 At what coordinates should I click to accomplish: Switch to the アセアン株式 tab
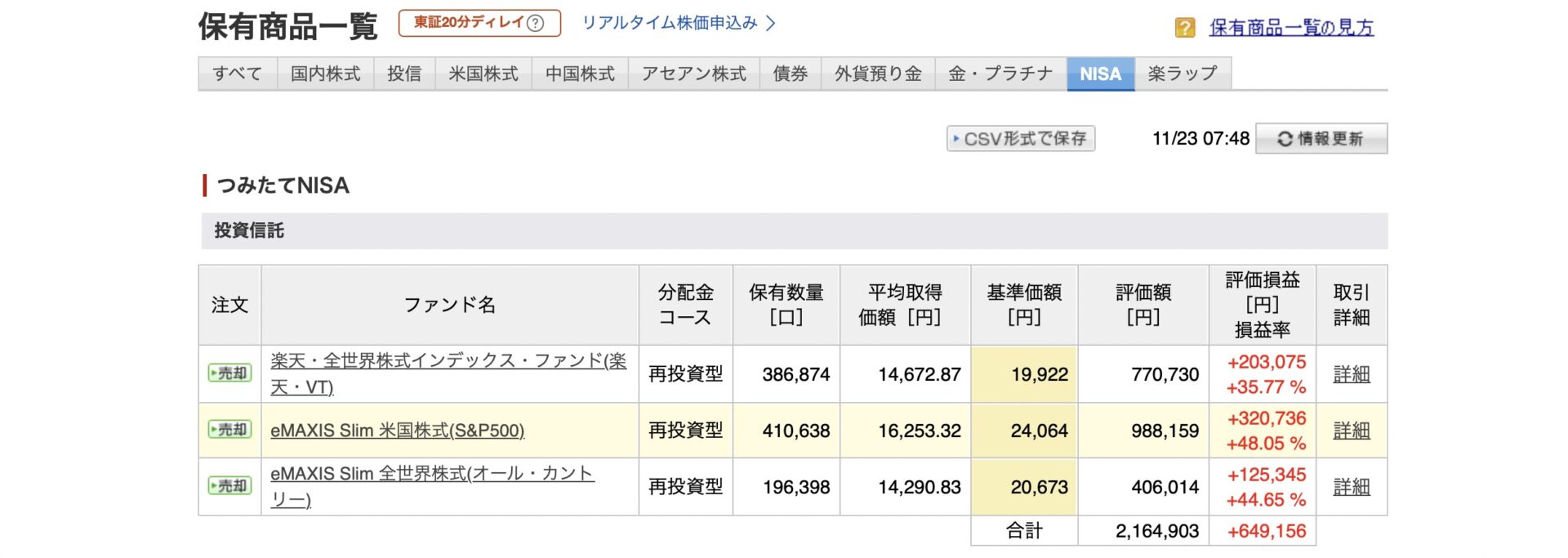click(x=694, y=74)
